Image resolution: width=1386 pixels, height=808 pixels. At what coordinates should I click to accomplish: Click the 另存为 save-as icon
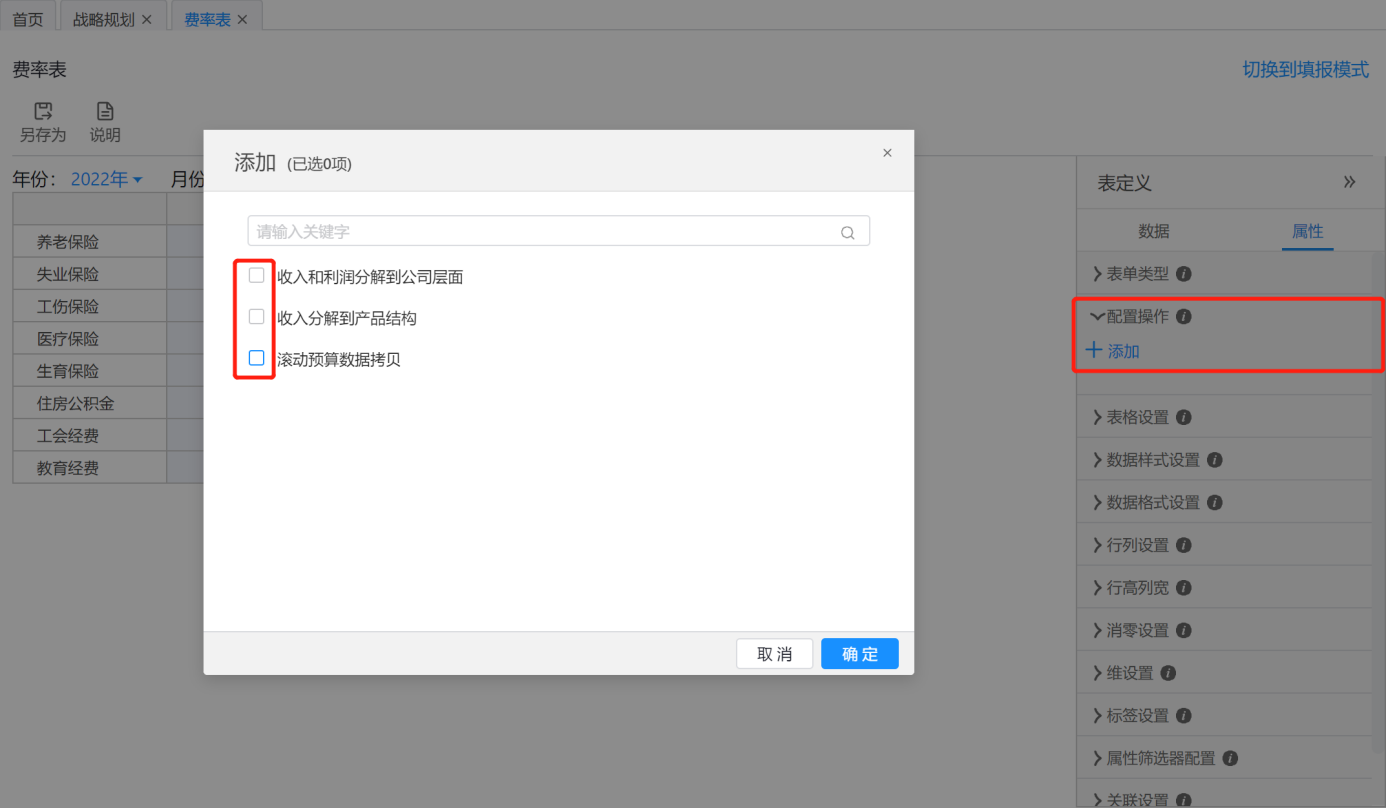pyautogui.click(x=43, y=111)
